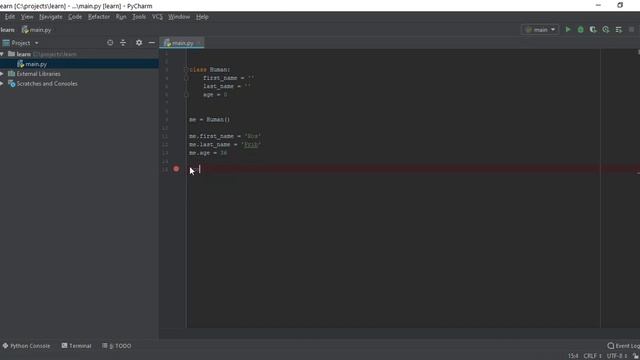The height and width of the screenshot is (360, 640).
Task: Click scroll-from-source target icon in Project panel
Action: tap(110, 42)
